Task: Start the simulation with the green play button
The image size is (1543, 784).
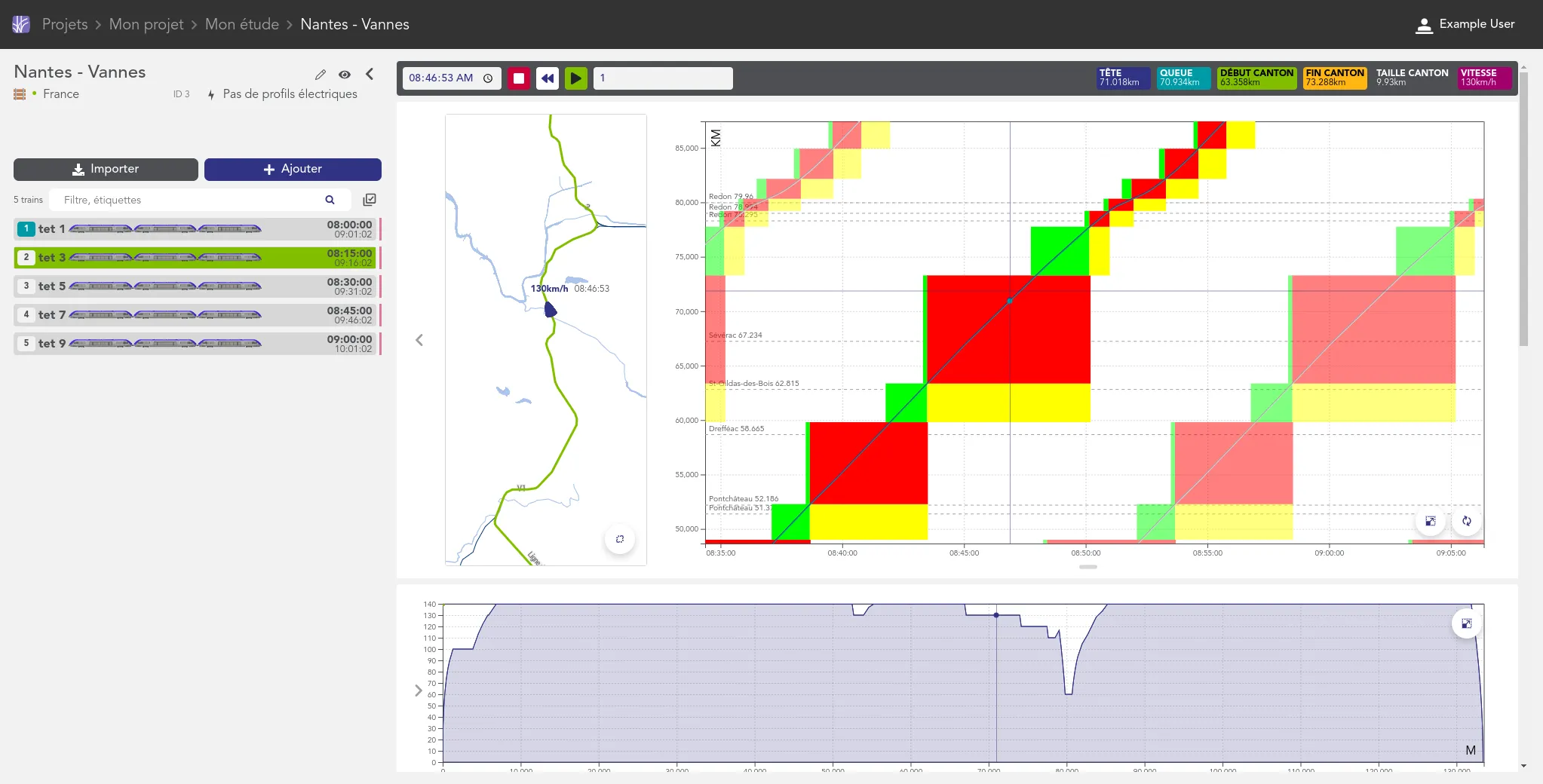Action: click(576, 78)
